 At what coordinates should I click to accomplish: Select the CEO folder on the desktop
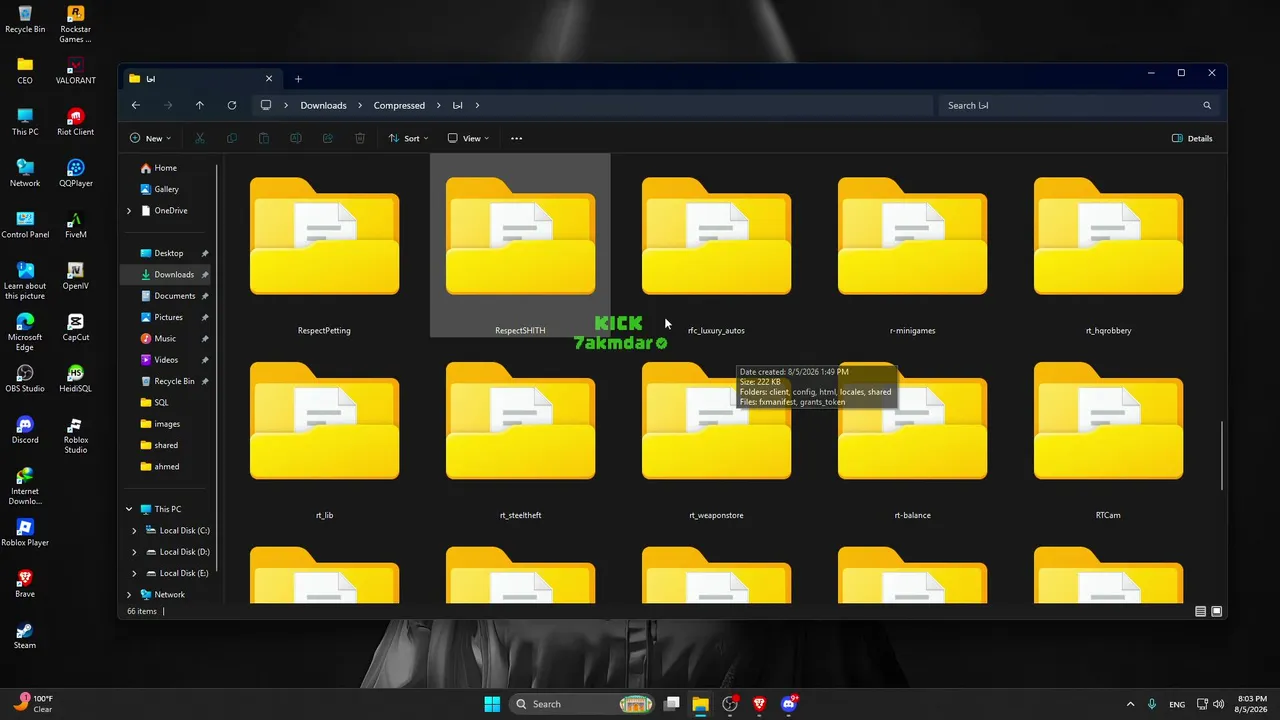25,71
